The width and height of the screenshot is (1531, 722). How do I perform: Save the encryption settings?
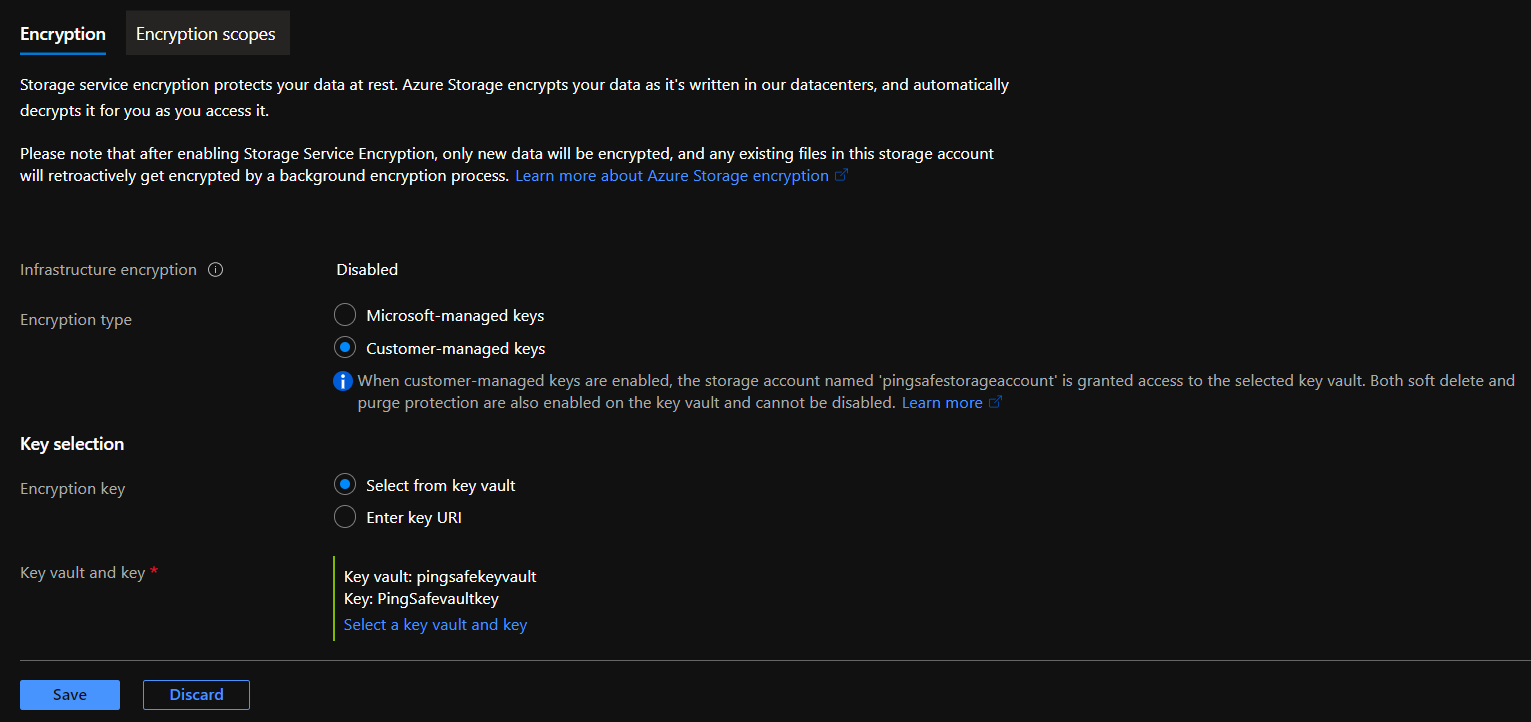[x=70, y=695]
